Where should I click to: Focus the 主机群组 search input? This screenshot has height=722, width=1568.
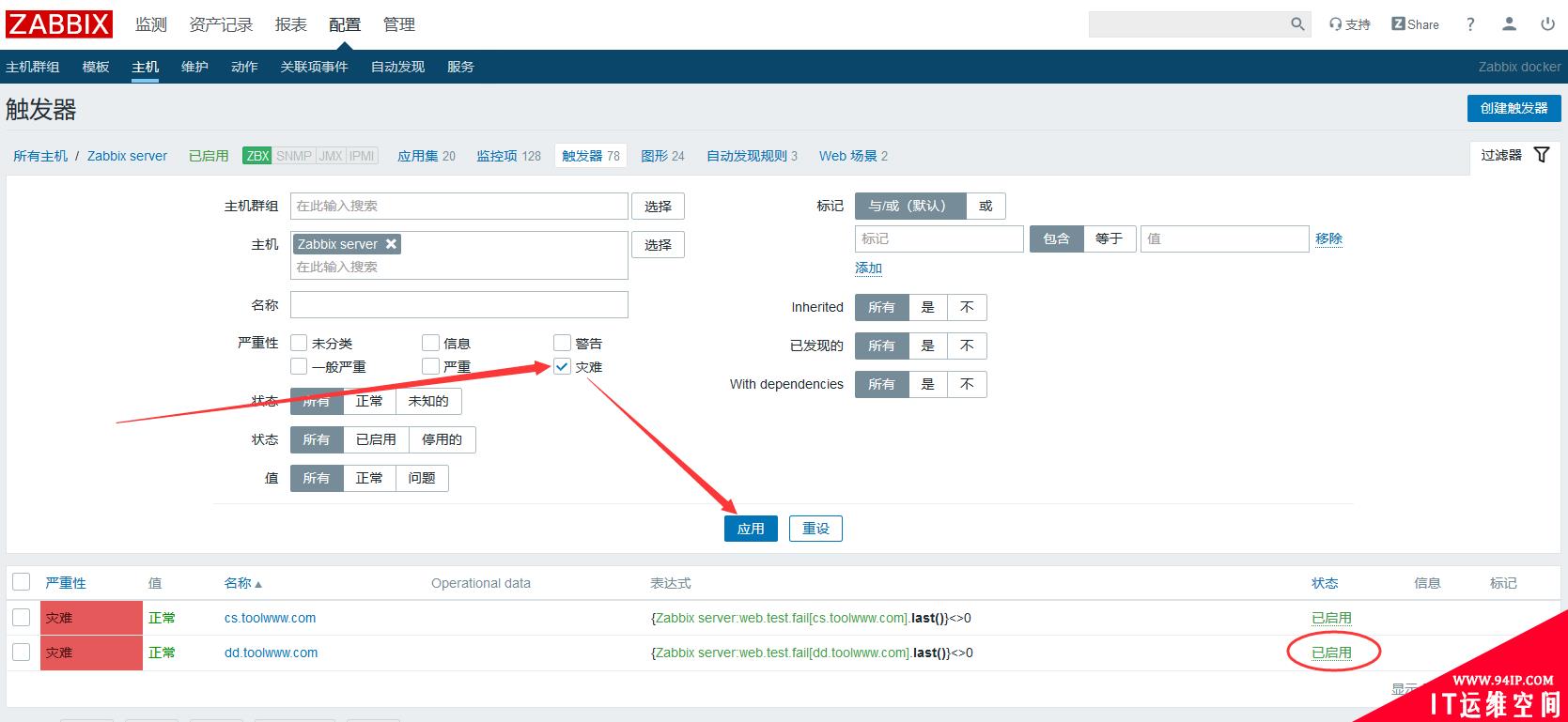(459, 206)
